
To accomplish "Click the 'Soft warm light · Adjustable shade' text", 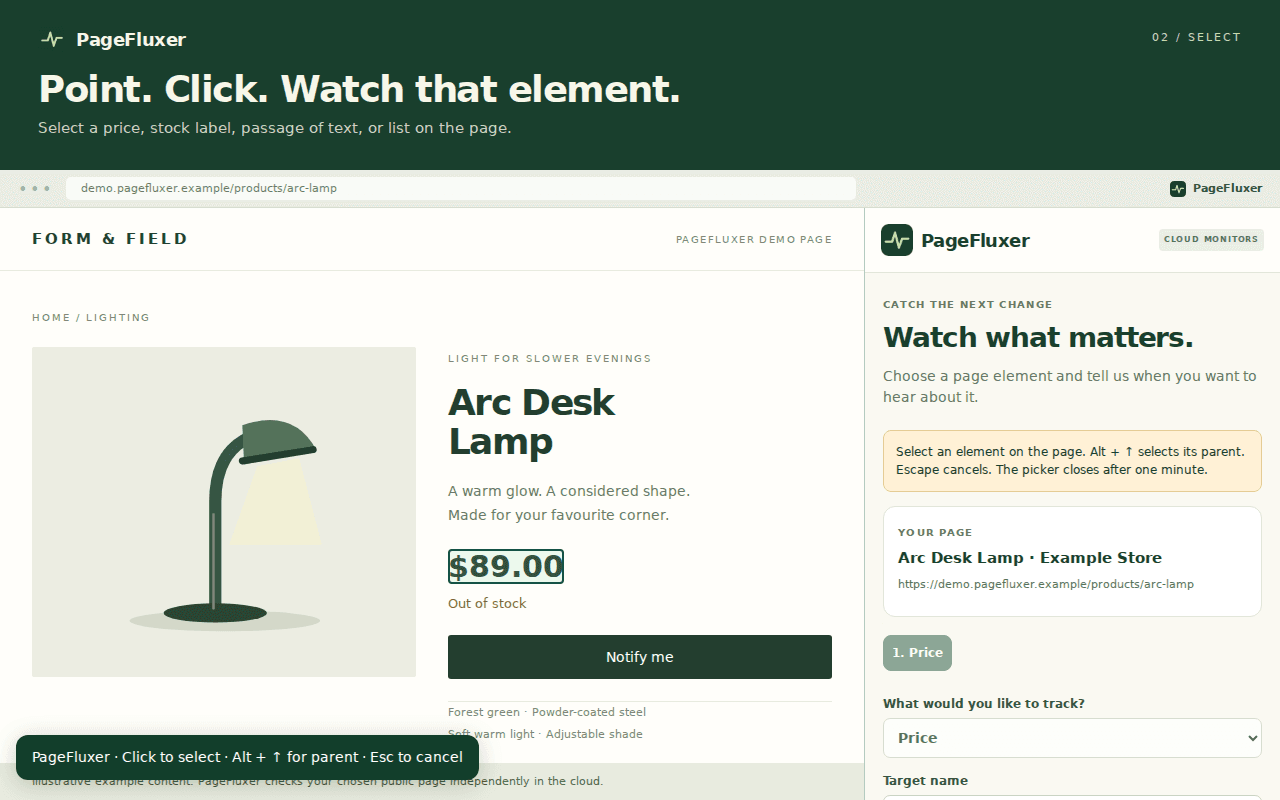I will pos(545,734).
